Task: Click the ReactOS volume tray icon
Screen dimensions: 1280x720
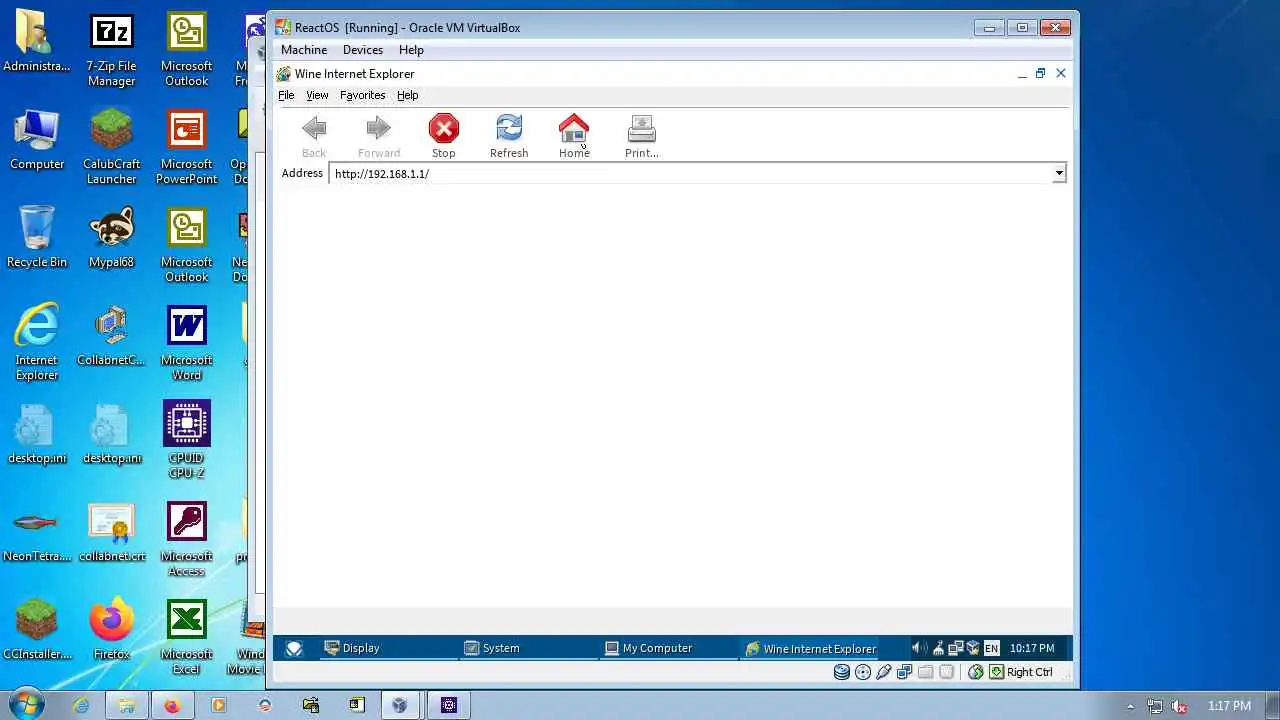Action: pyautogui.click(x=920, y=648)
